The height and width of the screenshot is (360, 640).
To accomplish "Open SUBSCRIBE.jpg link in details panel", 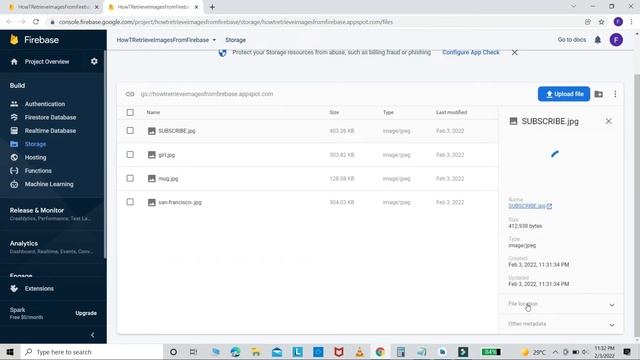I will [x=530, y=206].
